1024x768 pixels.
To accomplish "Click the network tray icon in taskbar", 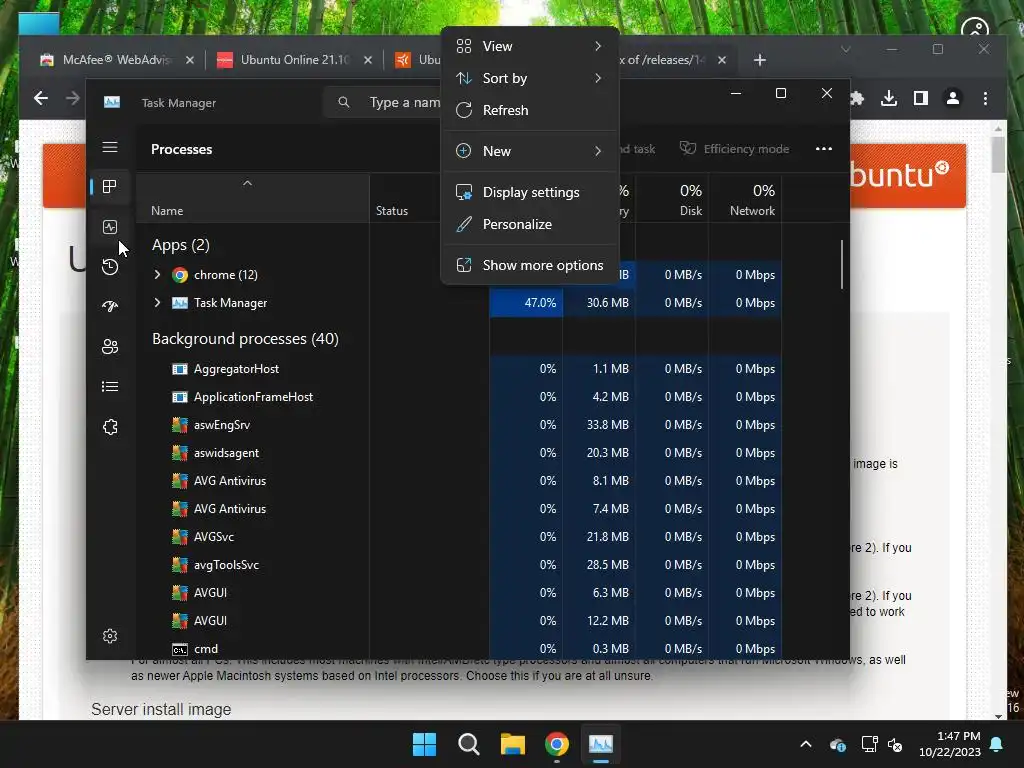I will point(869,744).
